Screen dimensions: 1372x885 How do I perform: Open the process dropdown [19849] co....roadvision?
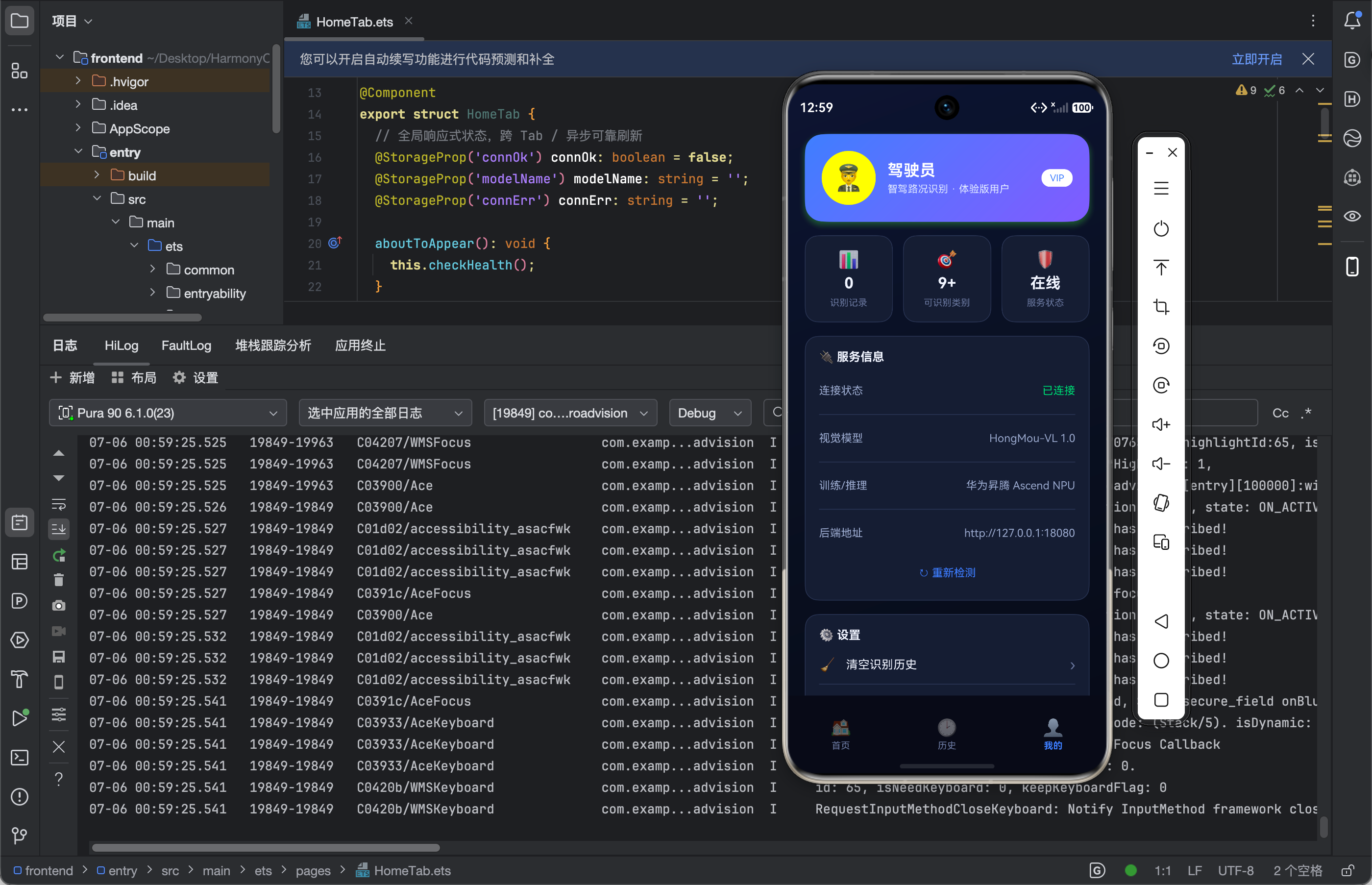click(570, 413)
